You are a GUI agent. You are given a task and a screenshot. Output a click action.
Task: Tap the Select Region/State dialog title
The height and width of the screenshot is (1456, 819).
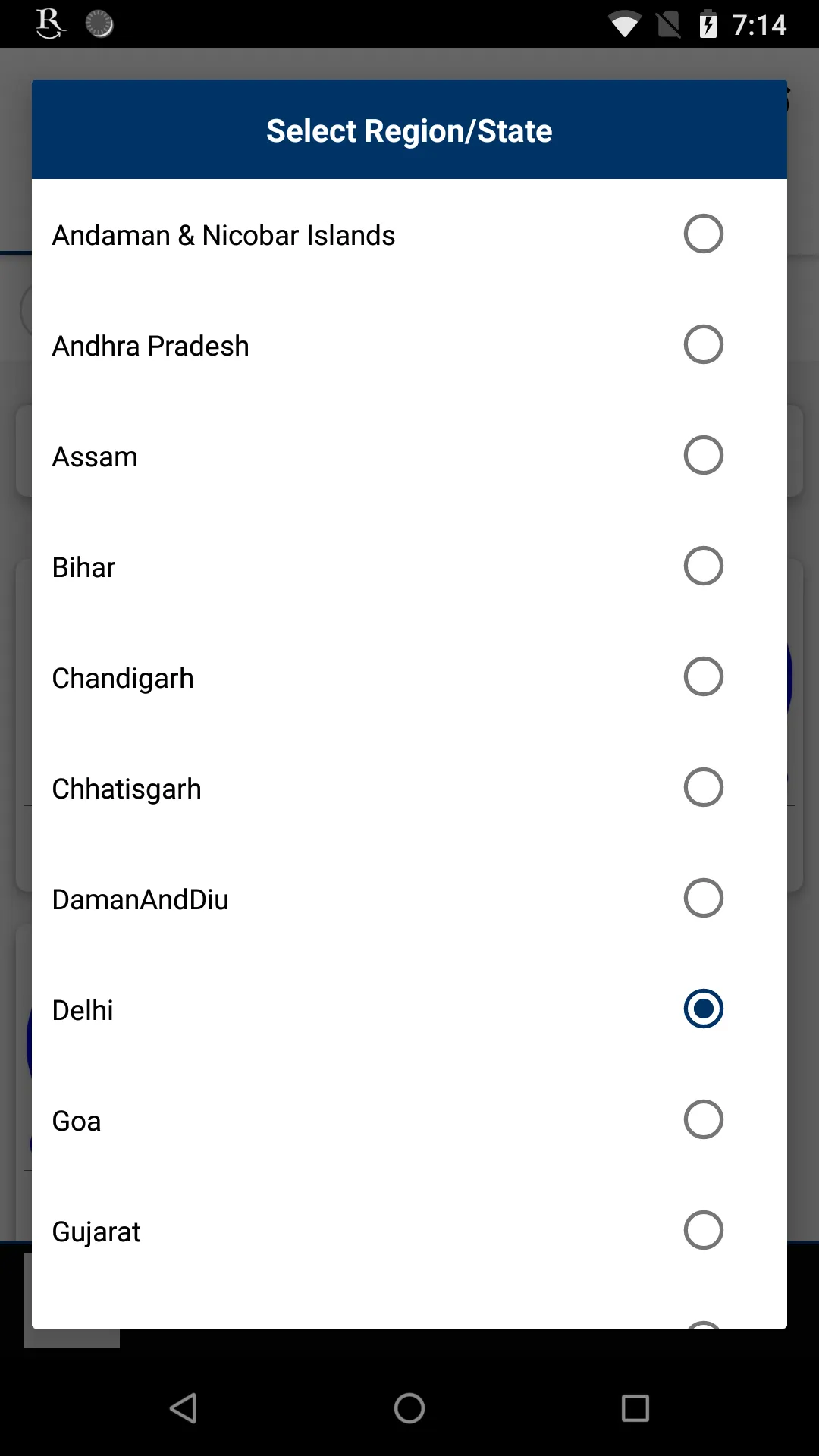click(x=409, y=130)
